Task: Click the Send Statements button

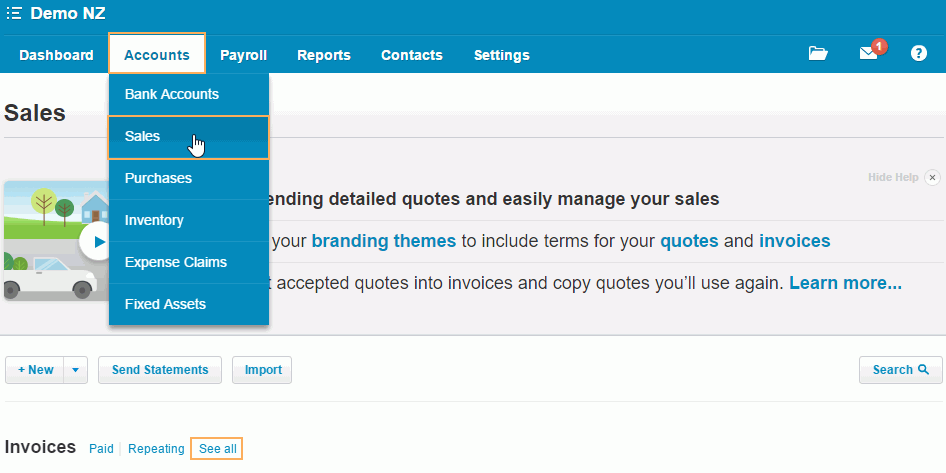Action: (160, 370)
